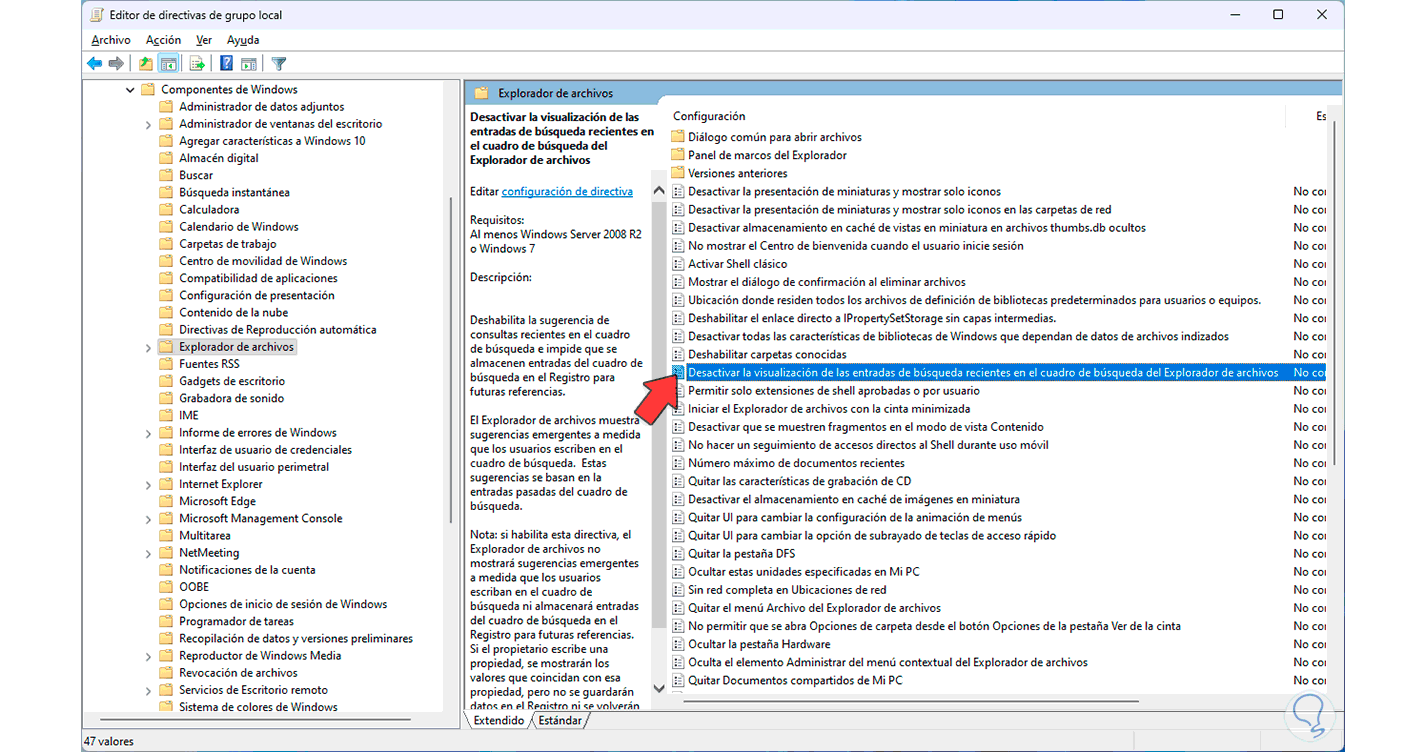
Task: Select Notificaciones de la cuenta tree item
Action: [x=247, y=570]
